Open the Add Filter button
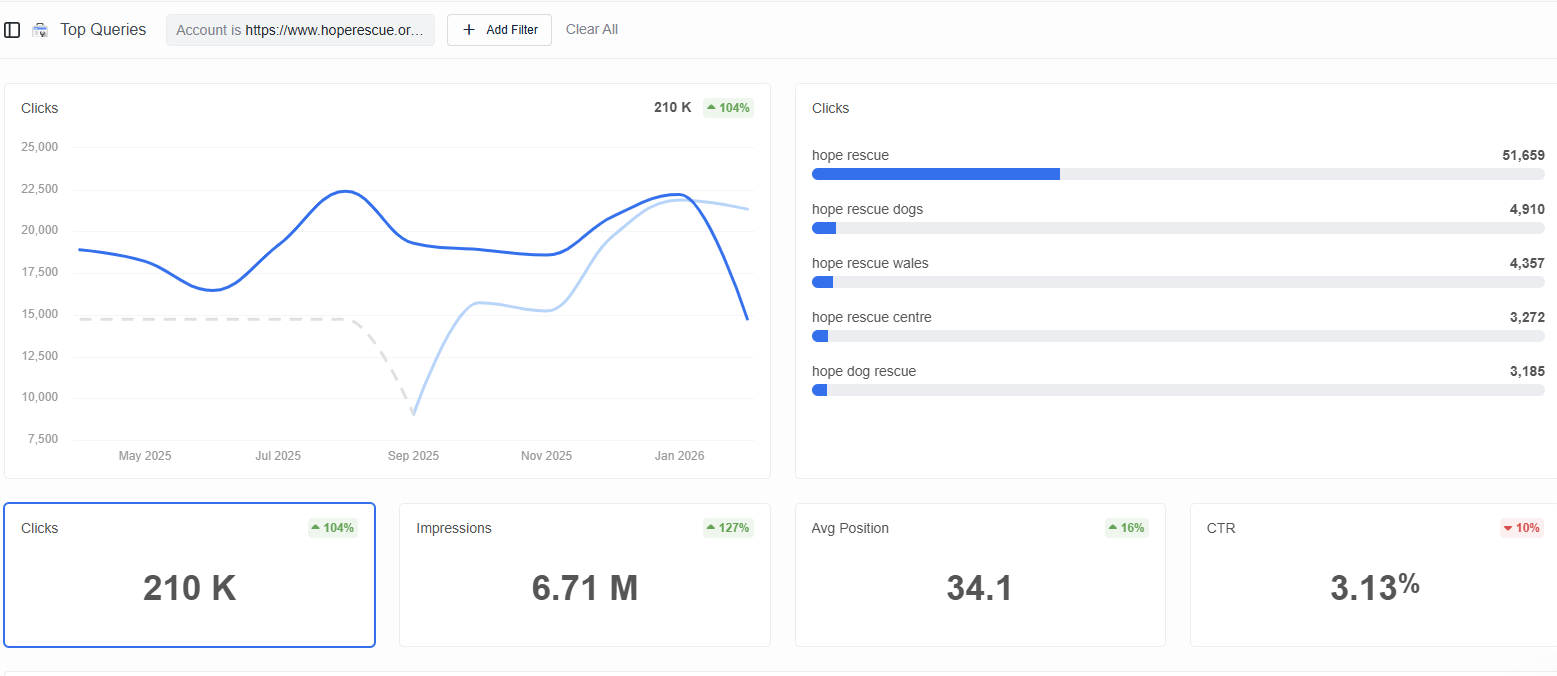This screenshot has width=1557, height=676. (499, 30)
